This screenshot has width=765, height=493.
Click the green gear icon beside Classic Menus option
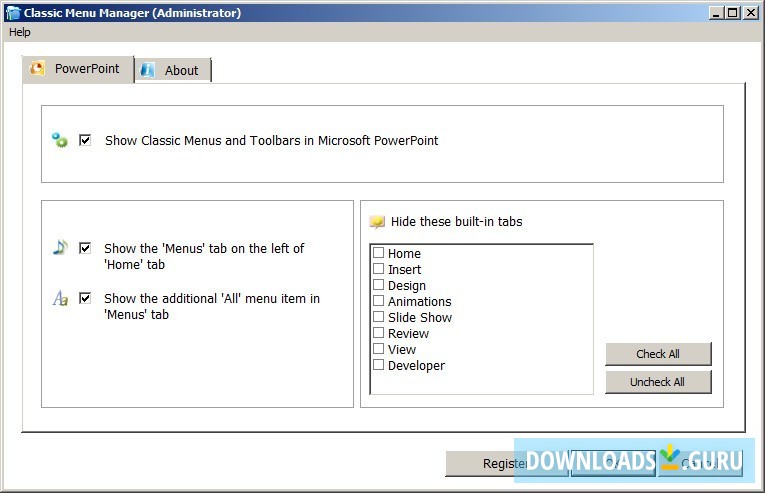point(60,140)
